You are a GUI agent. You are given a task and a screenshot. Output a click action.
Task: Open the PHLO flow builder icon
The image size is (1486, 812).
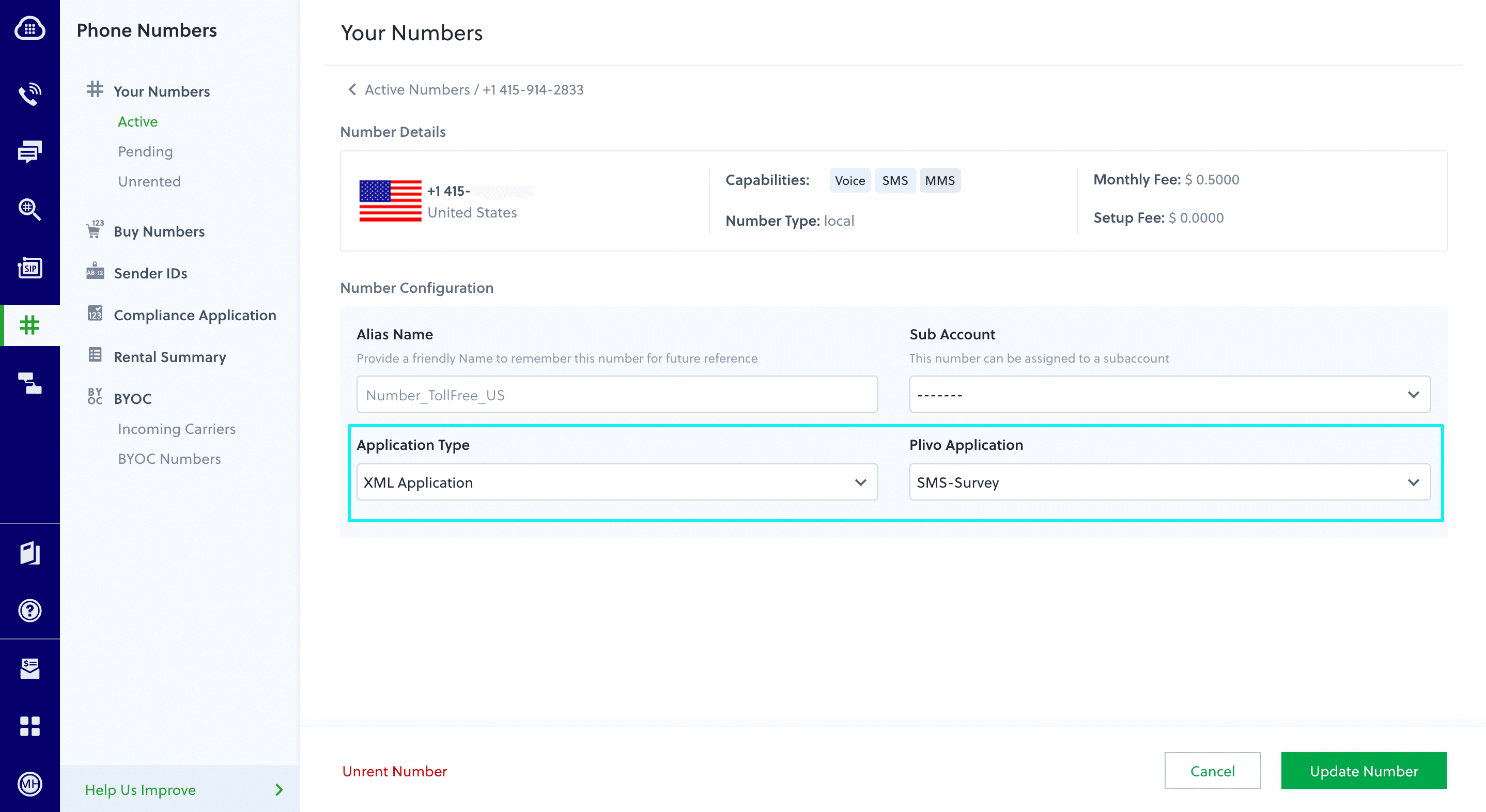pyautogui.click(x=30, y=383)
